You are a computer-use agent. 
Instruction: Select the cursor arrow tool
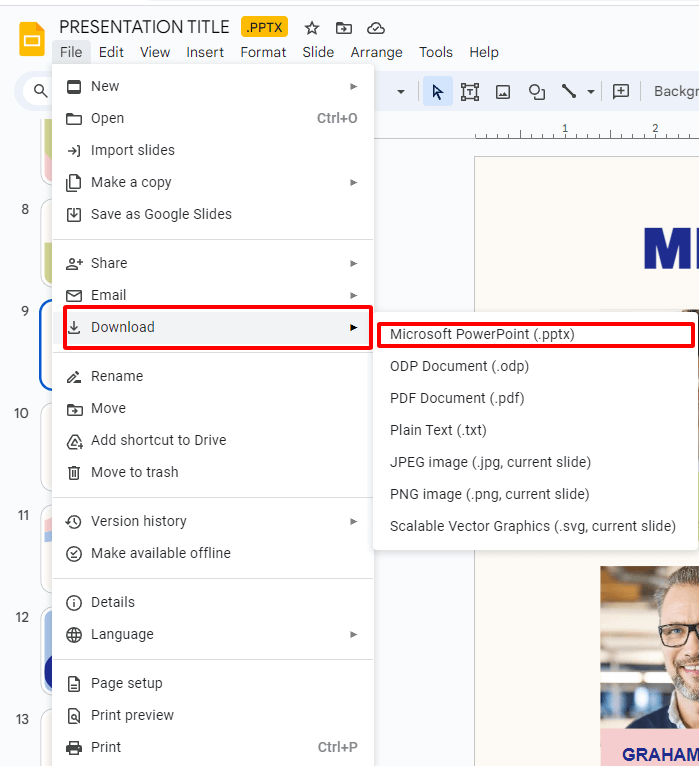437,91
